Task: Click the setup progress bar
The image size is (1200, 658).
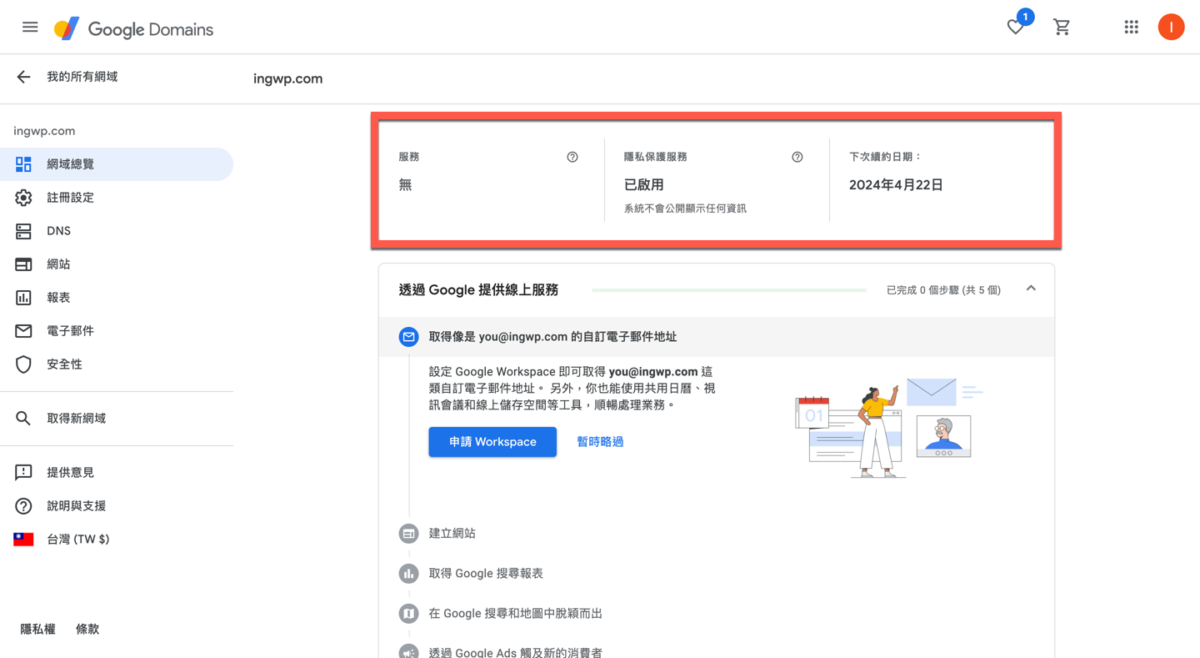Action: coord(729,290)
